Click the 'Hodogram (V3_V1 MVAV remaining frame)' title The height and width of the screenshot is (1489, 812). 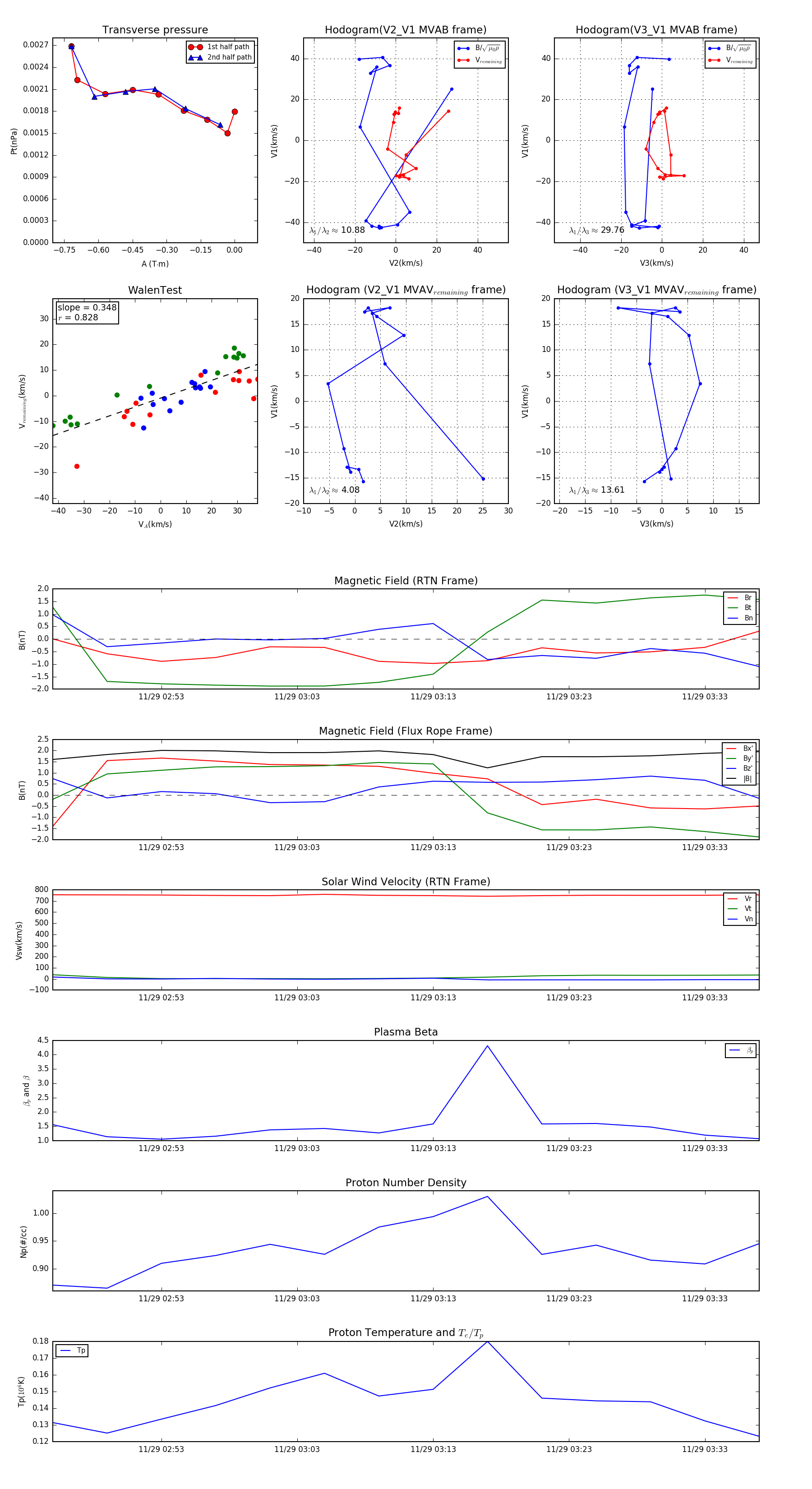tap(656, 290)
